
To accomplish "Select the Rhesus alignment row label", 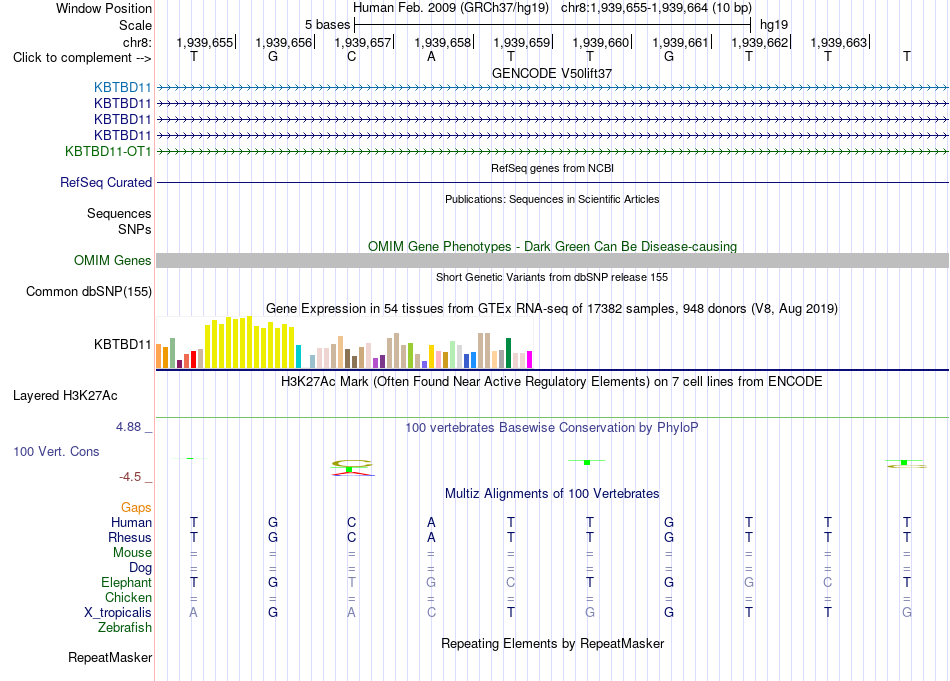I will point(130,537).
